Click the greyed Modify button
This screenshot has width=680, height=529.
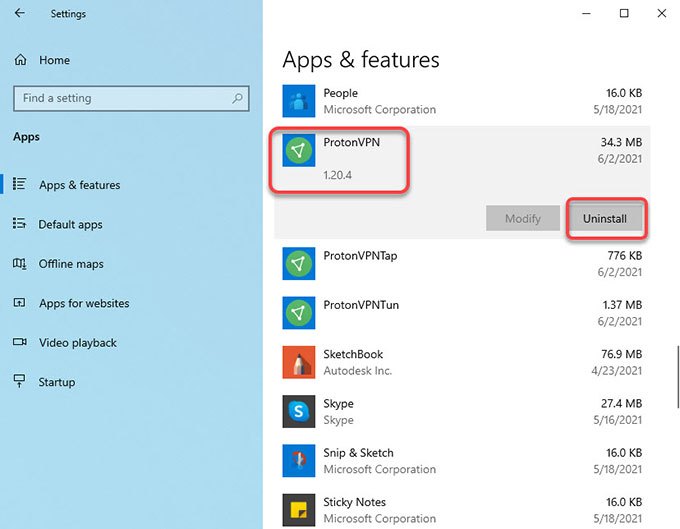click(x=523, y=219)
